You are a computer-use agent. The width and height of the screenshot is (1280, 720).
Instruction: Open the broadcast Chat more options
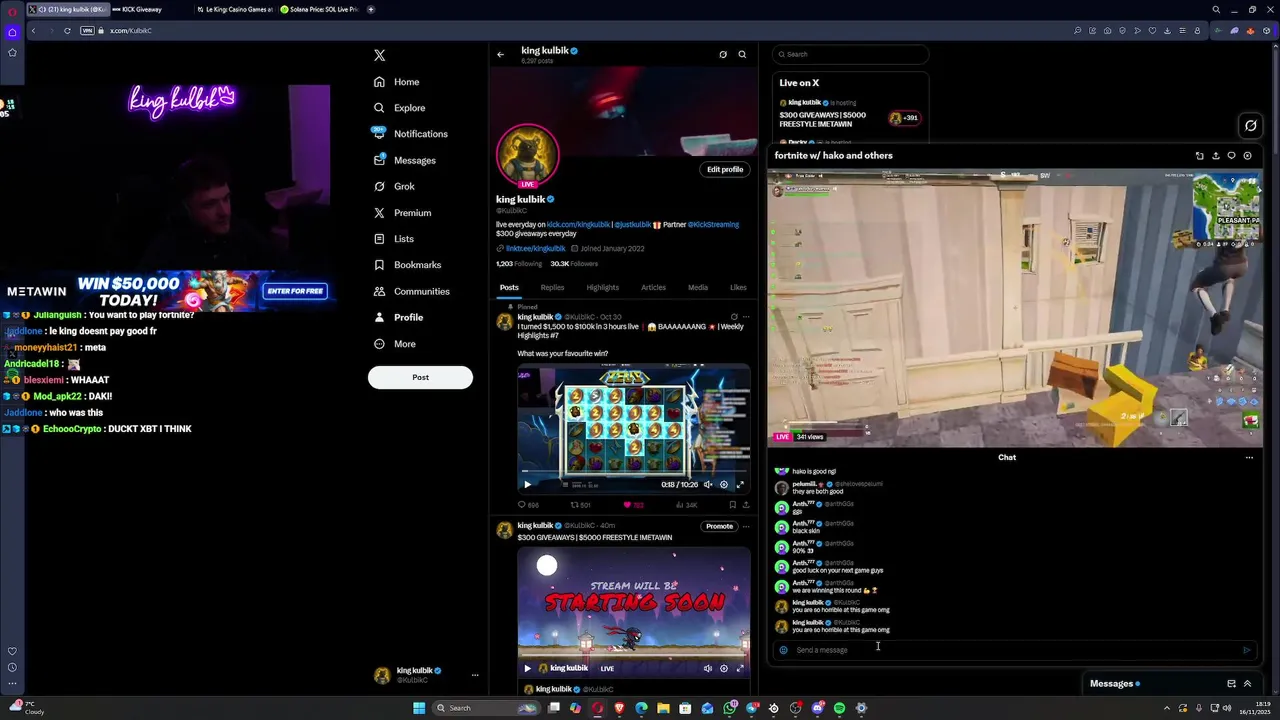pyautogui.click(x=1249, y=458)
